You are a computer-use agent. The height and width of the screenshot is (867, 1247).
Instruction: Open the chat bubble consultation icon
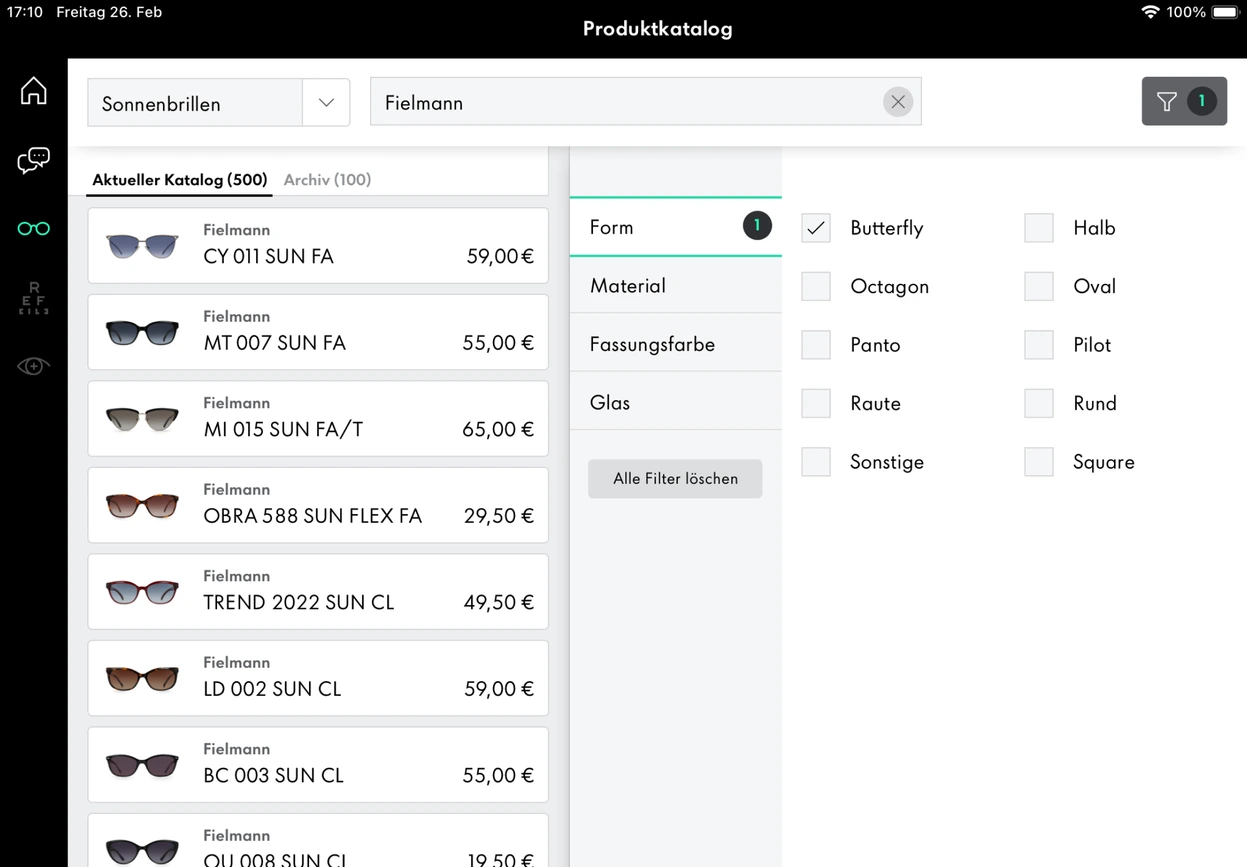[x=33, y=160]
